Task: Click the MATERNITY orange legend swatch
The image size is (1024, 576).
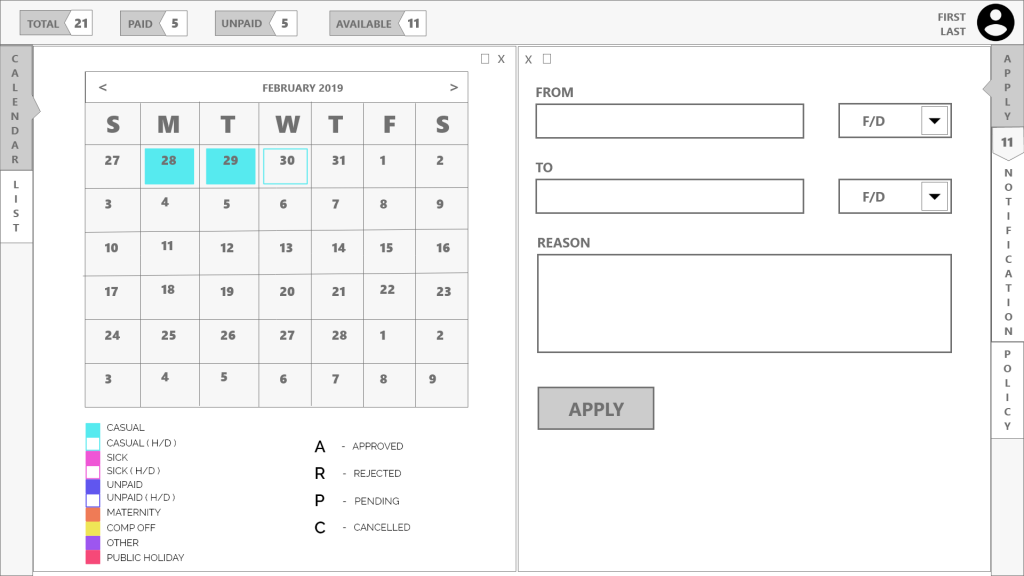Action: tap(93, 514)
